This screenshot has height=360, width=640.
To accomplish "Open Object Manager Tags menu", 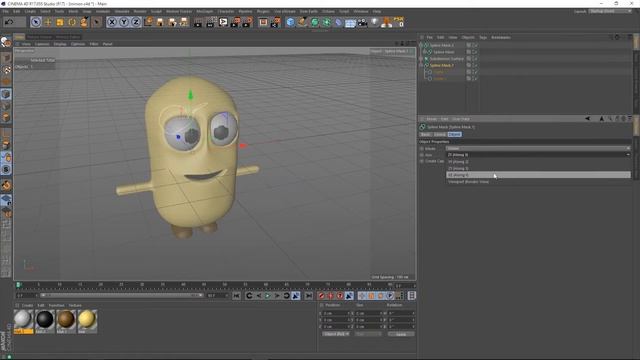I will coord(483,38).
